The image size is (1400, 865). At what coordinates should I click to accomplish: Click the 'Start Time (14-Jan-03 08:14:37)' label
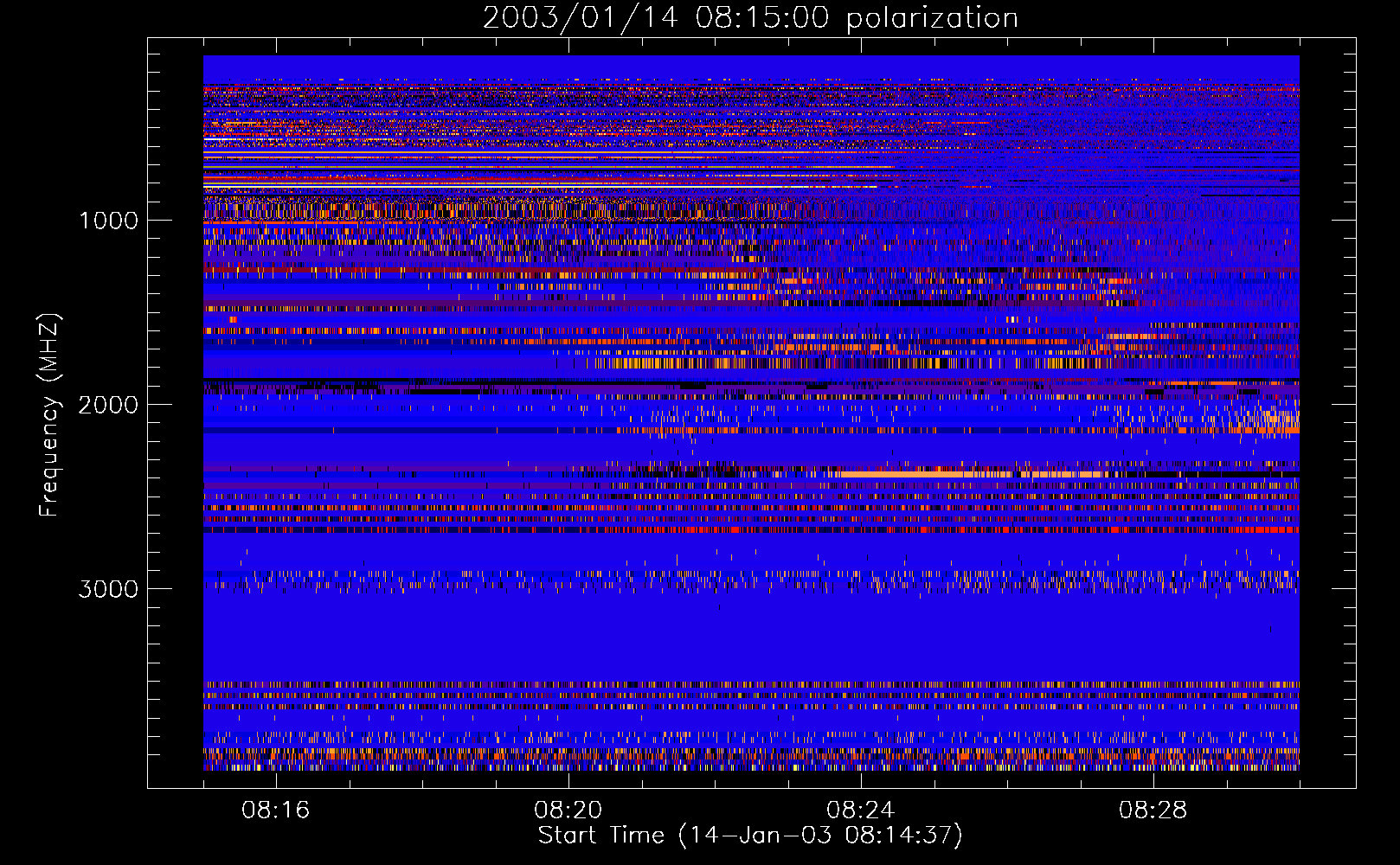(750, 836)
